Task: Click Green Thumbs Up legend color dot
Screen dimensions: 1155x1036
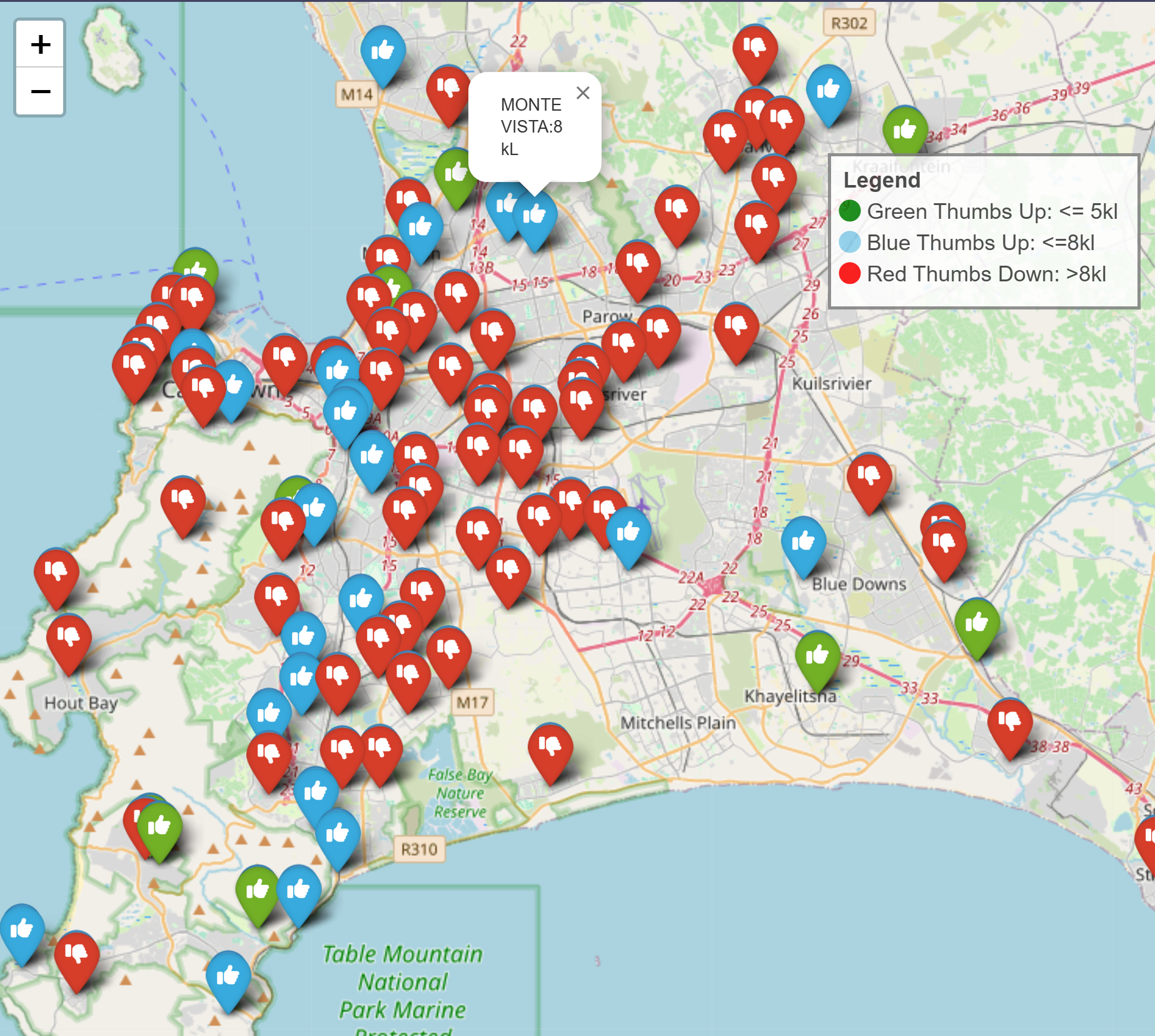Action: click(x=850, y=211)
